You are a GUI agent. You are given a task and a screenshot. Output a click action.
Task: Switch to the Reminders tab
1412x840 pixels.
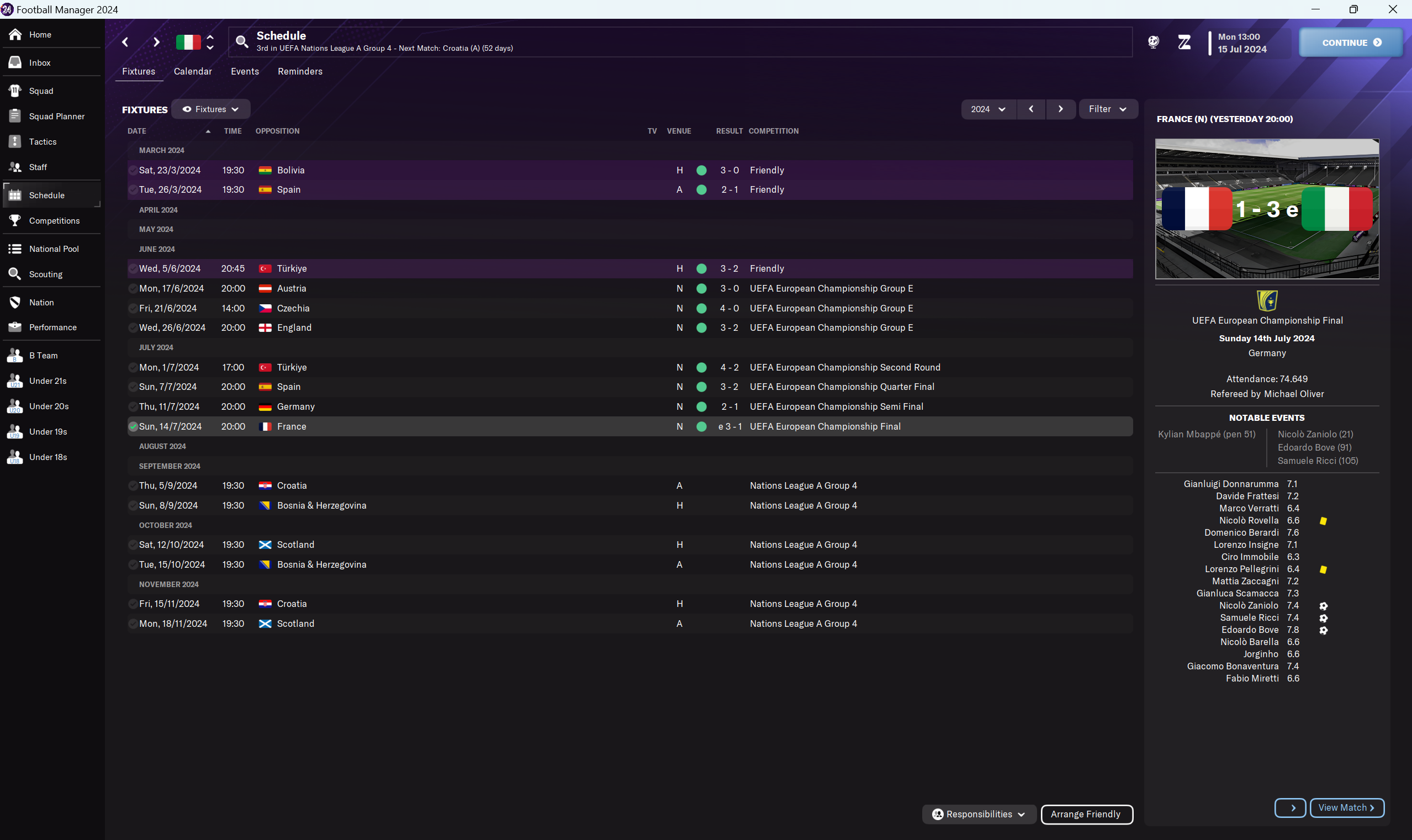click(x=300, y=71)
